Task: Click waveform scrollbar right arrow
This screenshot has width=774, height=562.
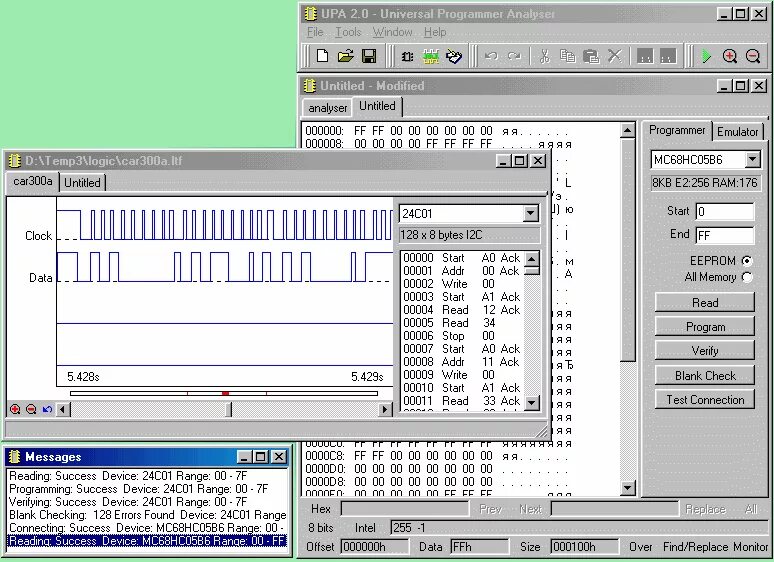Action: (386, 410)
